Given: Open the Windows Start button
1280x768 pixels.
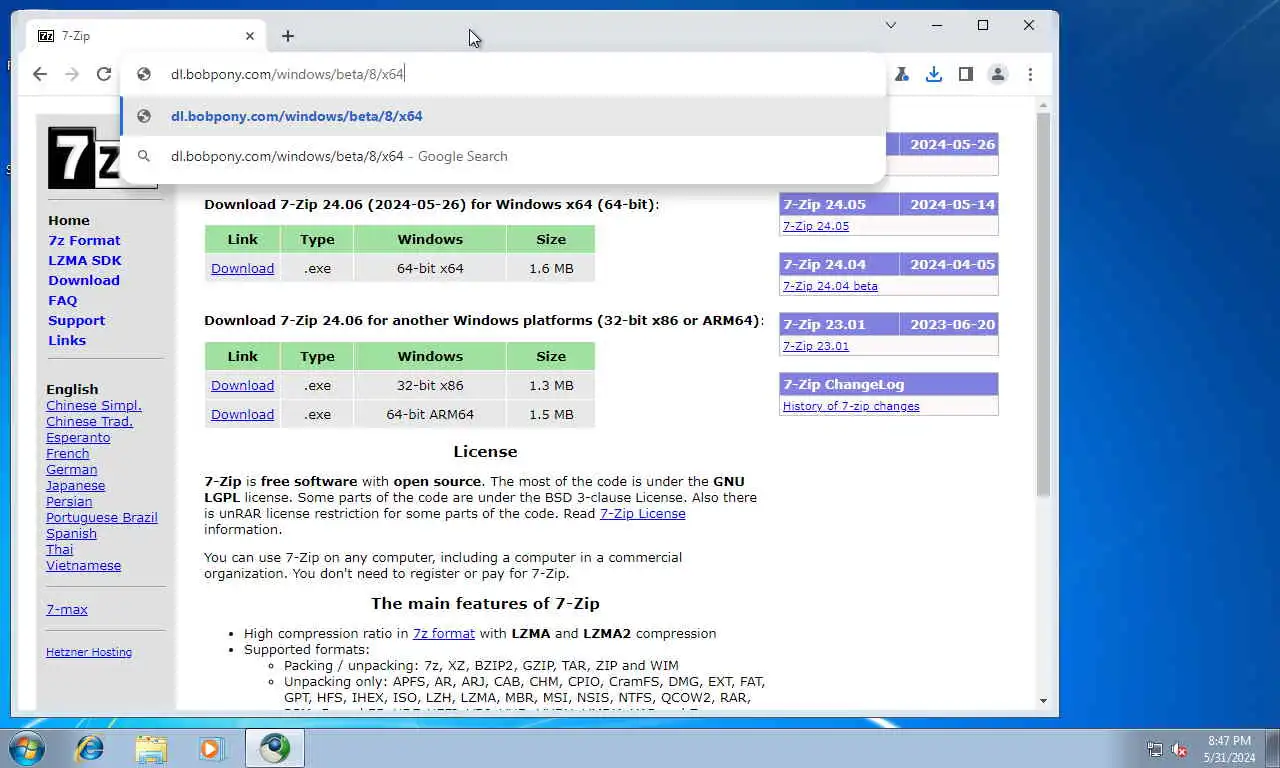Looking at the screenshot, I should tap(27, 748).
